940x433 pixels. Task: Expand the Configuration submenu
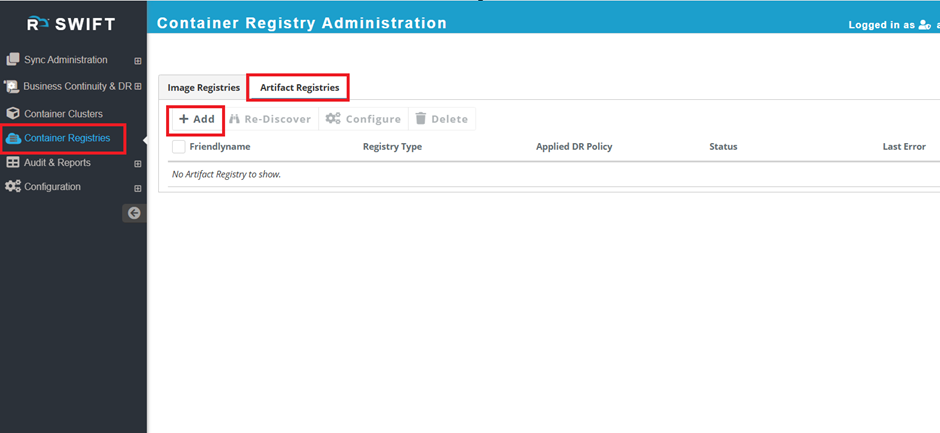138,188
